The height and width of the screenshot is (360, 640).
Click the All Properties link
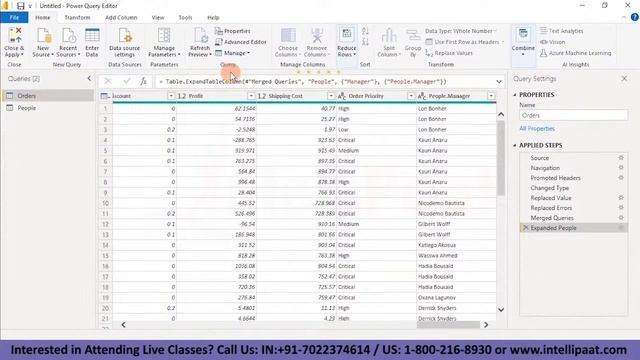pos(537,129)
